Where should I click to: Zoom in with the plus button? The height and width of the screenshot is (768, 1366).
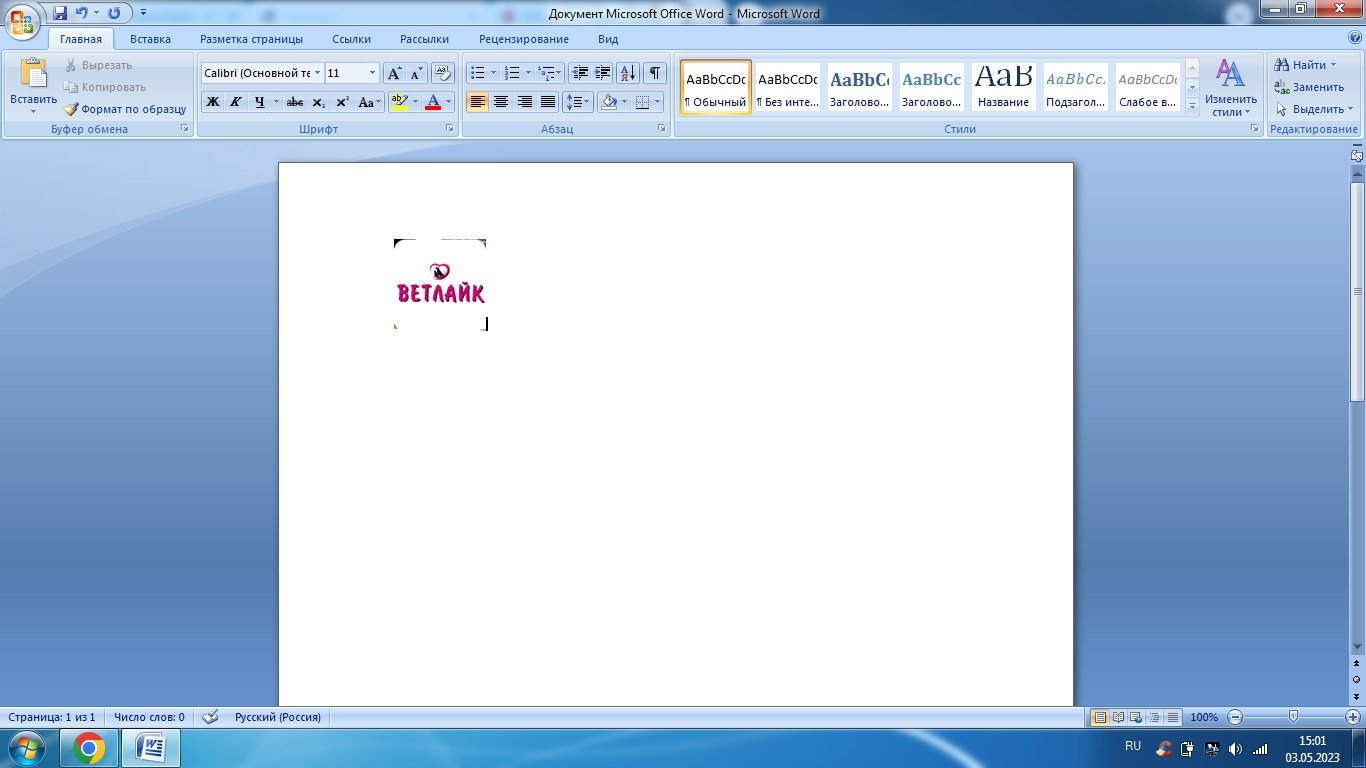[1353, 717]
